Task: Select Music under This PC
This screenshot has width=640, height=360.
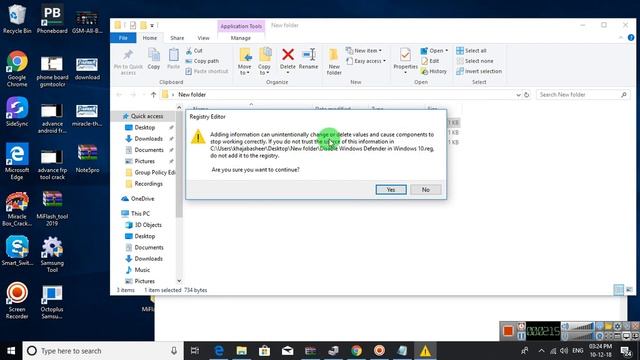Action: pos(138,270)
